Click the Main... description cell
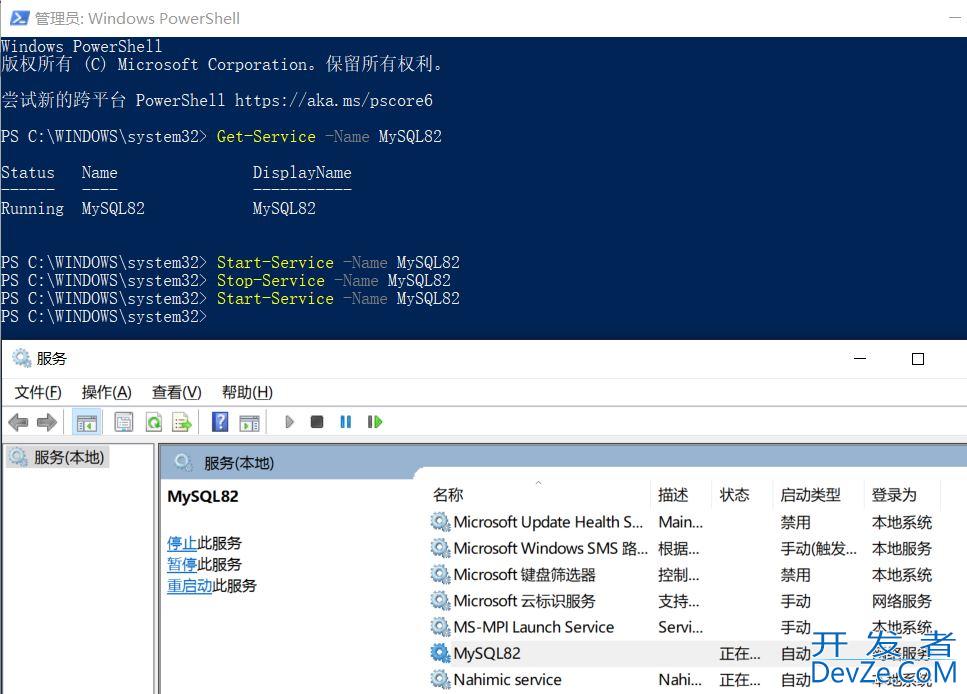 [681, 523]
